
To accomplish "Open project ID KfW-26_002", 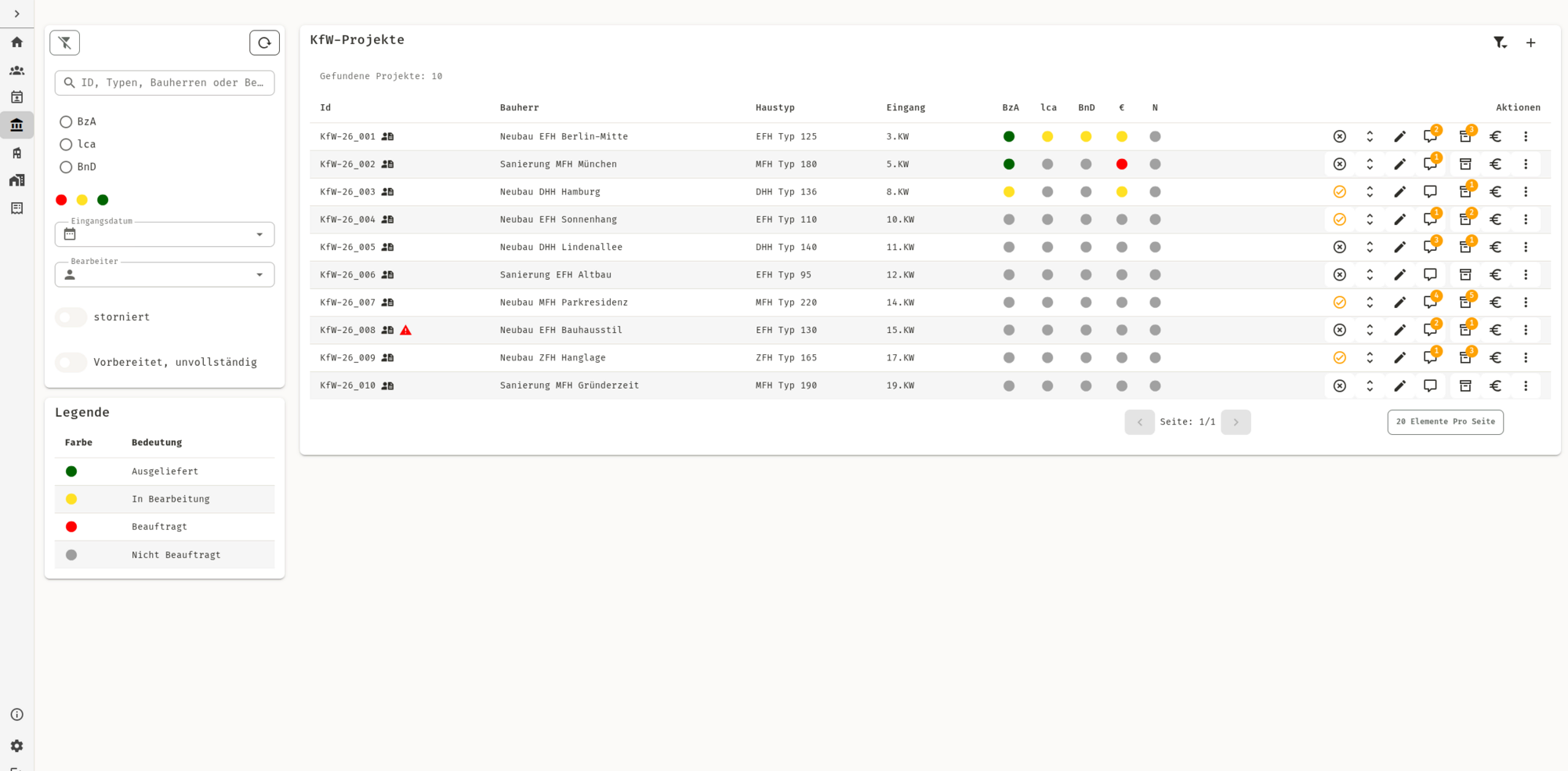I will (x=347, y=165).
